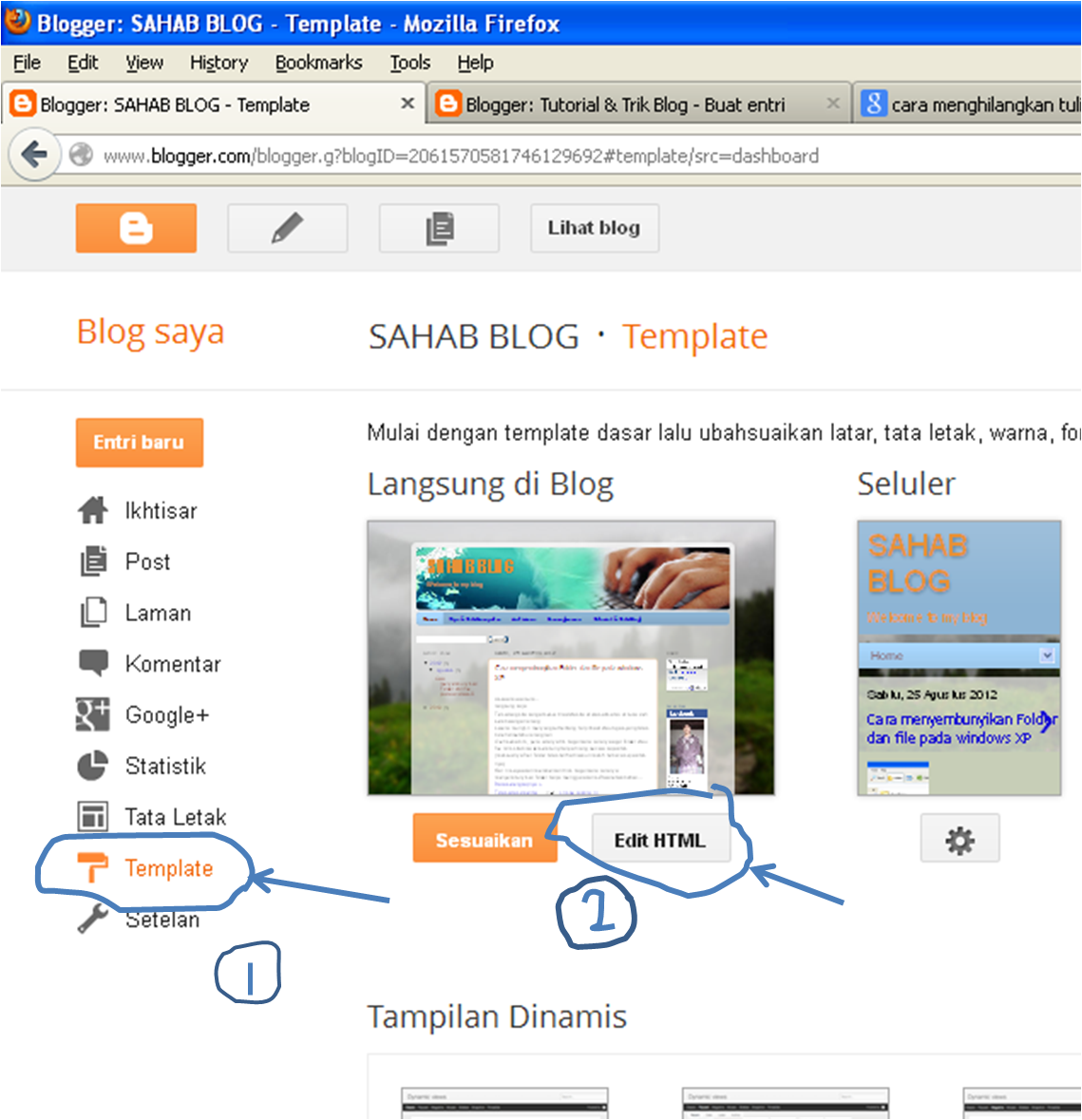Go back with the browser back arrow
This screenshot has width=1082, height=1120.
coord(33,154)
